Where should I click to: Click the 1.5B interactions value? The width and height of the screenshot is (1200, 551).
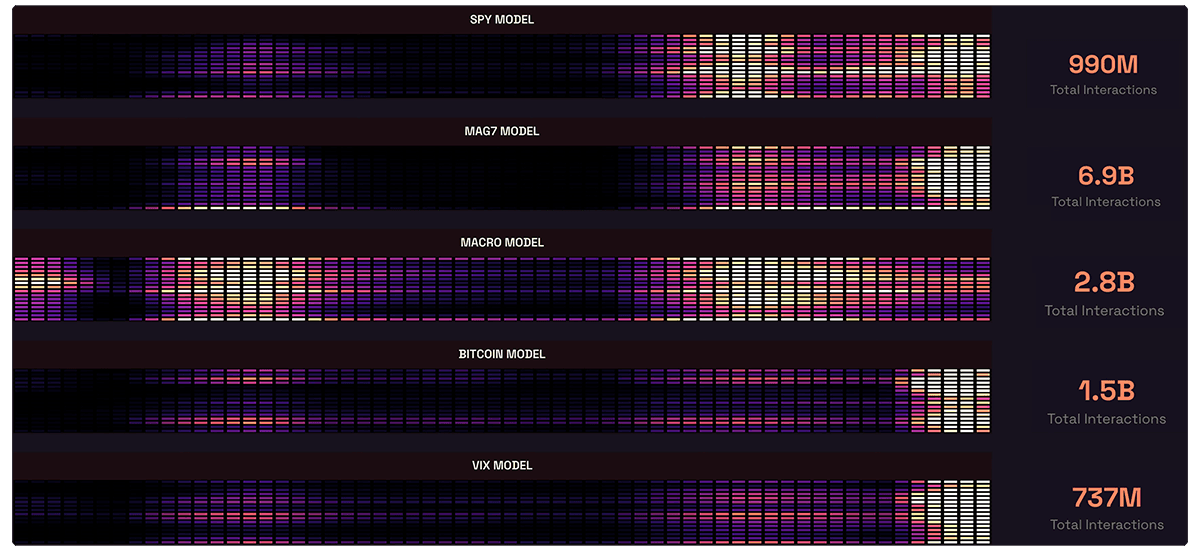pyautogui.click(x=1106, y=391)
